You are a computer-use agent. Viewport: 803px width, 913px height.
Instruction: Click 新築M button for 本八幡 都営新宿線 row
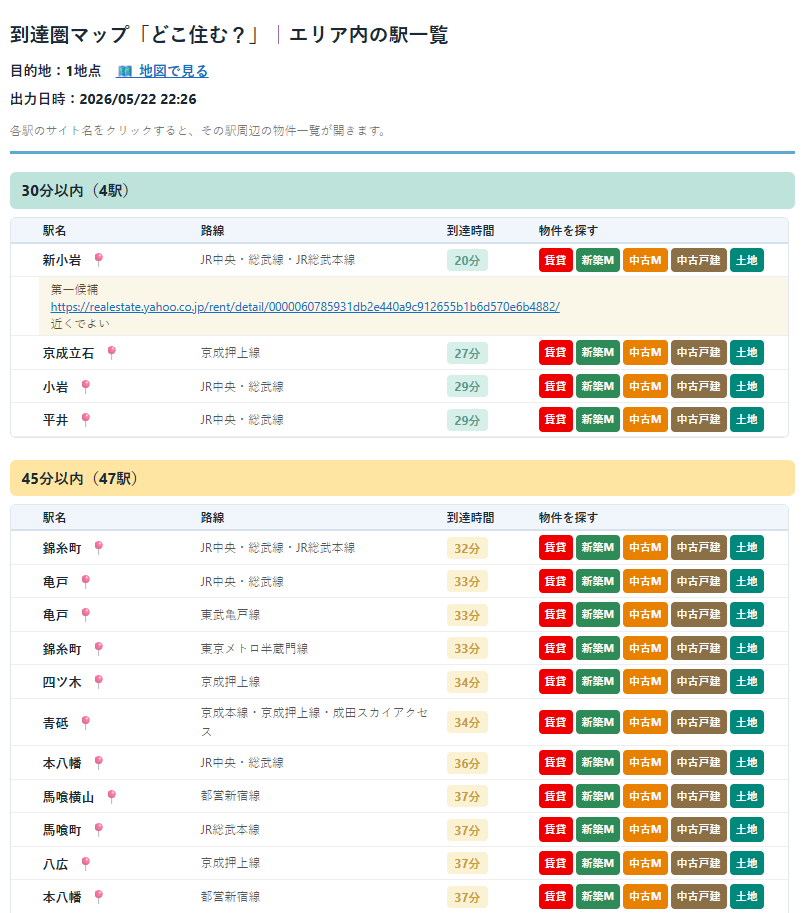[x=597, y=896]
